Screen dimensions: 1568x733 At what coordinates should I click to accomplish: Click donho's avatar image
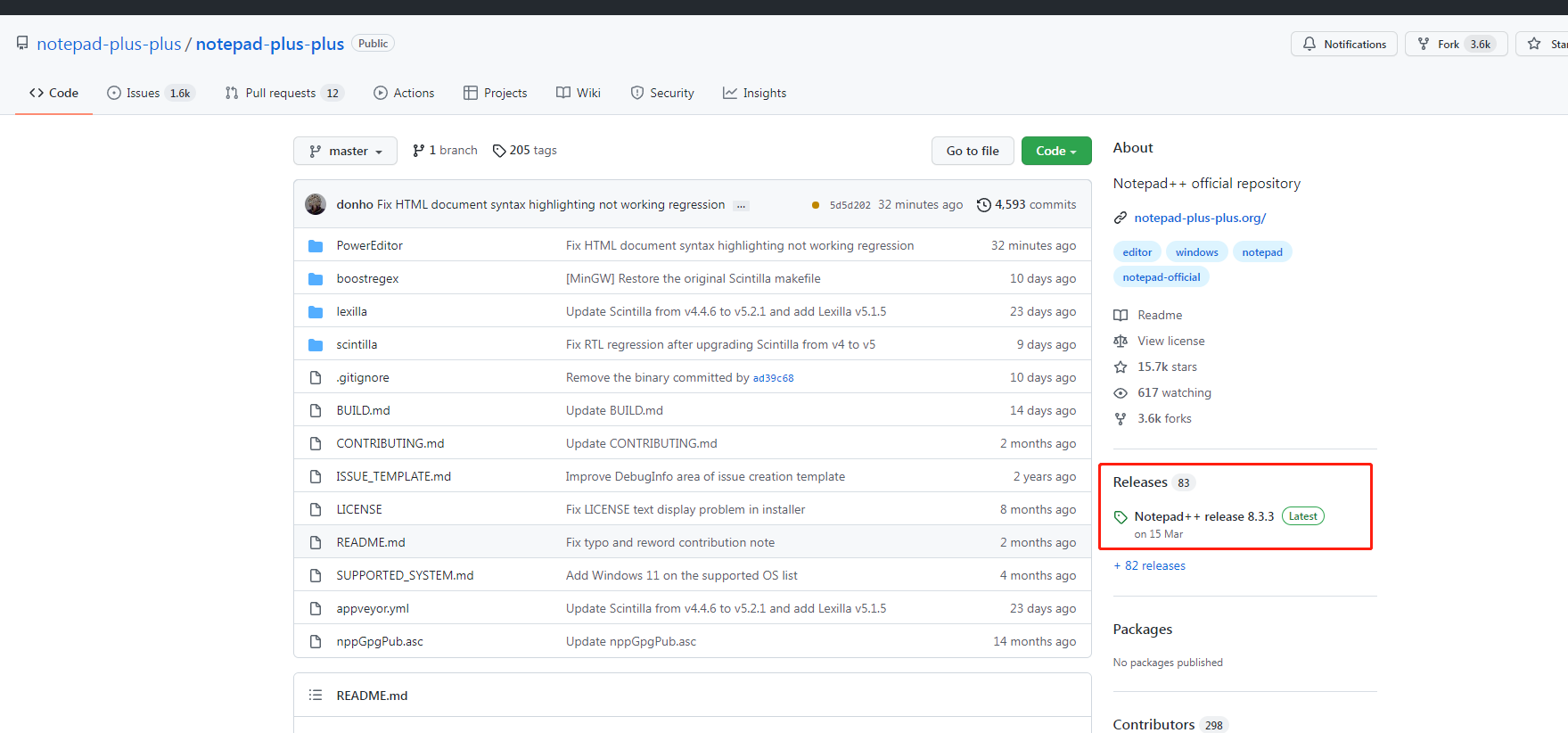pos(316,204)
